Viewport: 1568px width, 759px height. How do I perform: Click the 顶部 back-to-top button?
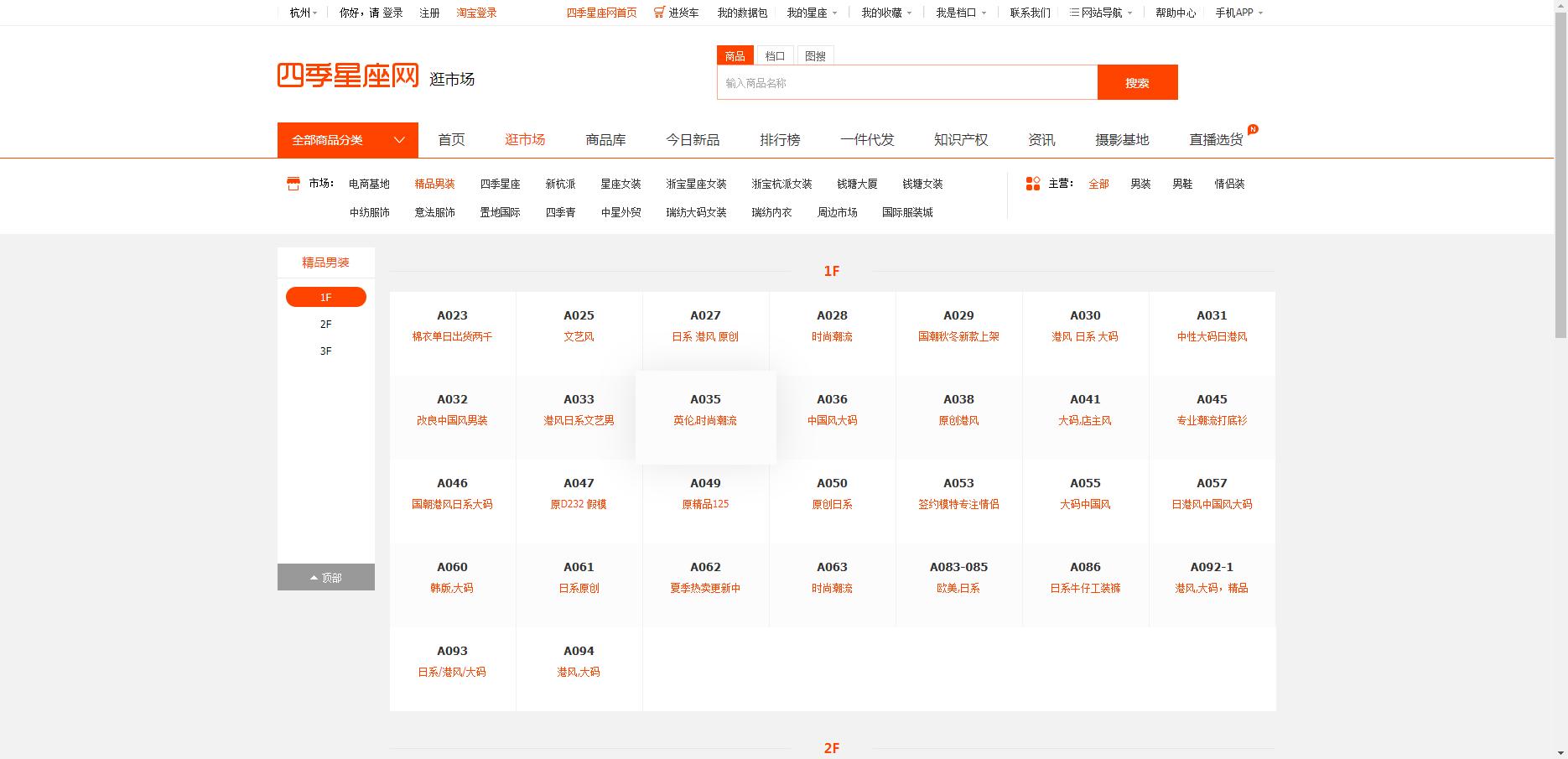pos(325,577)
